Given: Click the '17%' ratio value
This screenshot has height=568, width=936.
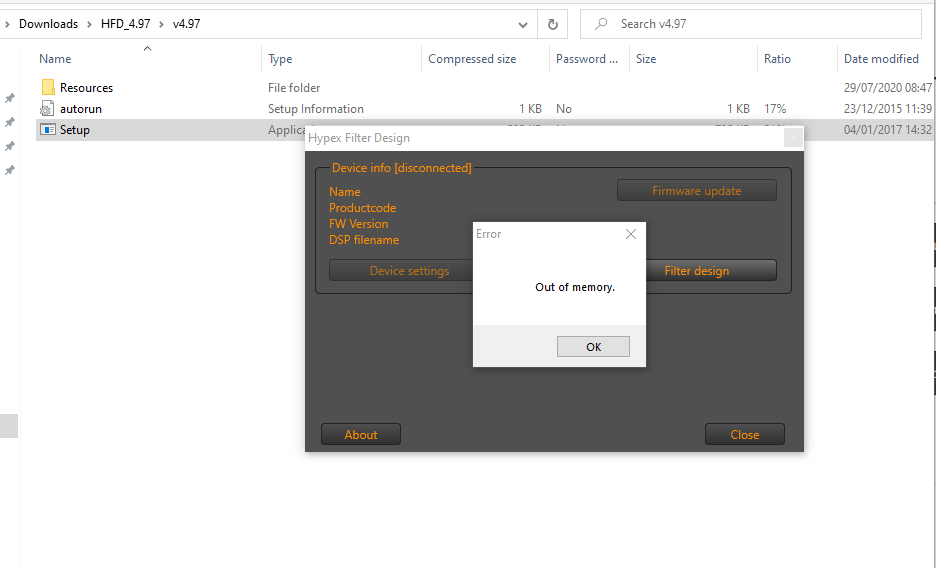Looking at the screenshot, I should (775, 109).
